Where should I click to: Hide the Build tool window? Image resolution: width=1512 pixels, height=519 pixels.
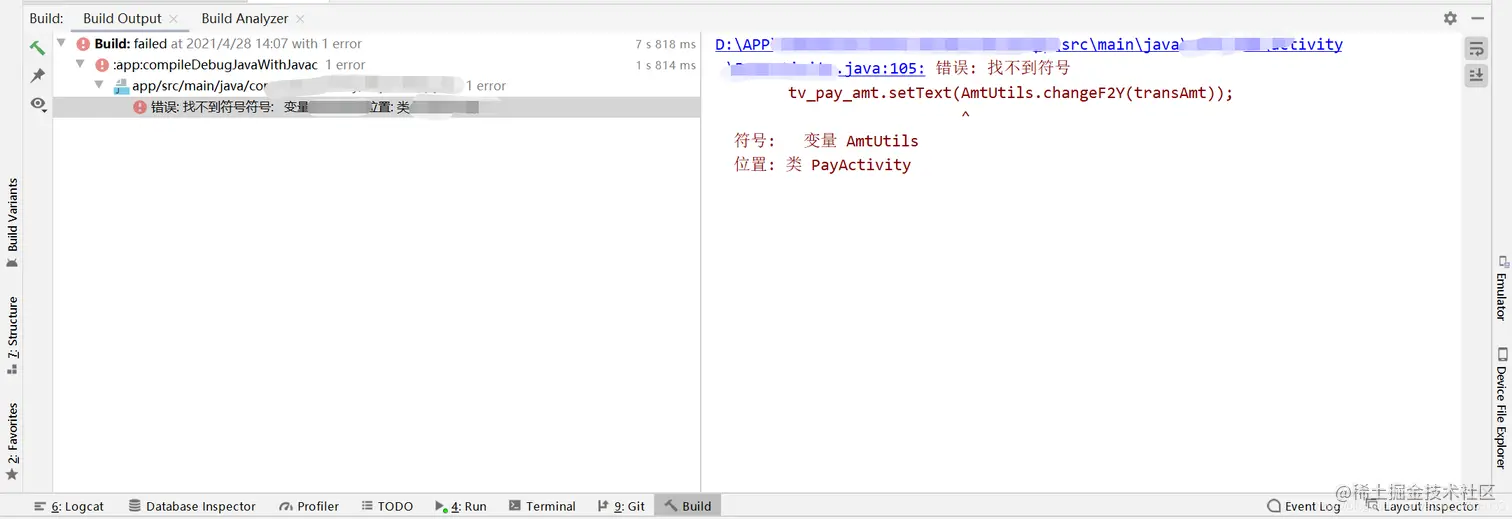pos(1478,18)
